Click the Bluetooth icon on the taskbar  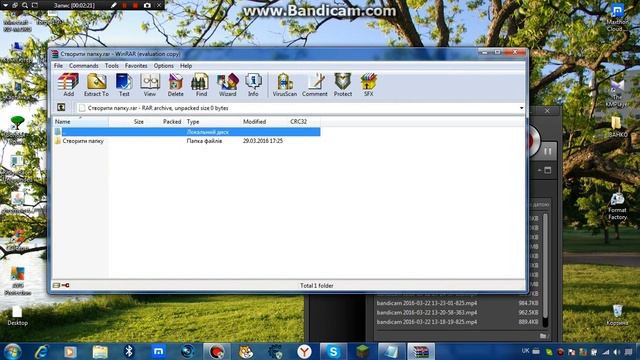pyautogui.click(x=129, y=351)
